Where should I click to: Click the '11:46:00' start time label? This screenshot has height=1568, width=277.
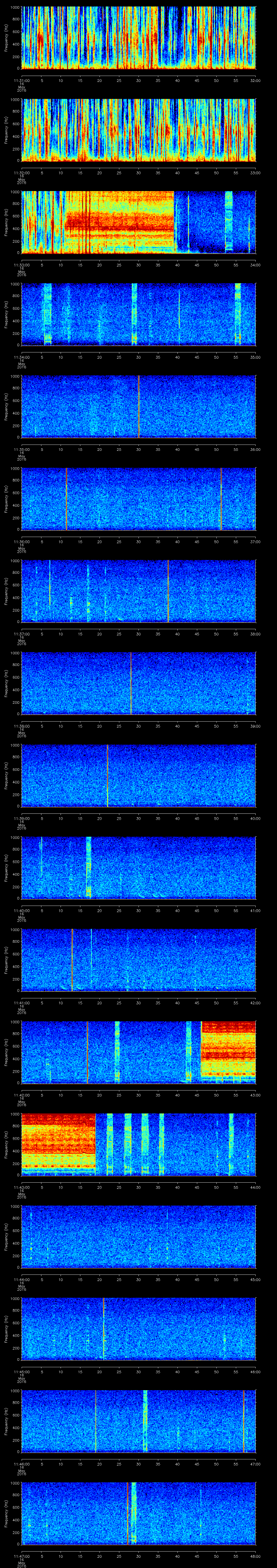(x=21, y=1464)
